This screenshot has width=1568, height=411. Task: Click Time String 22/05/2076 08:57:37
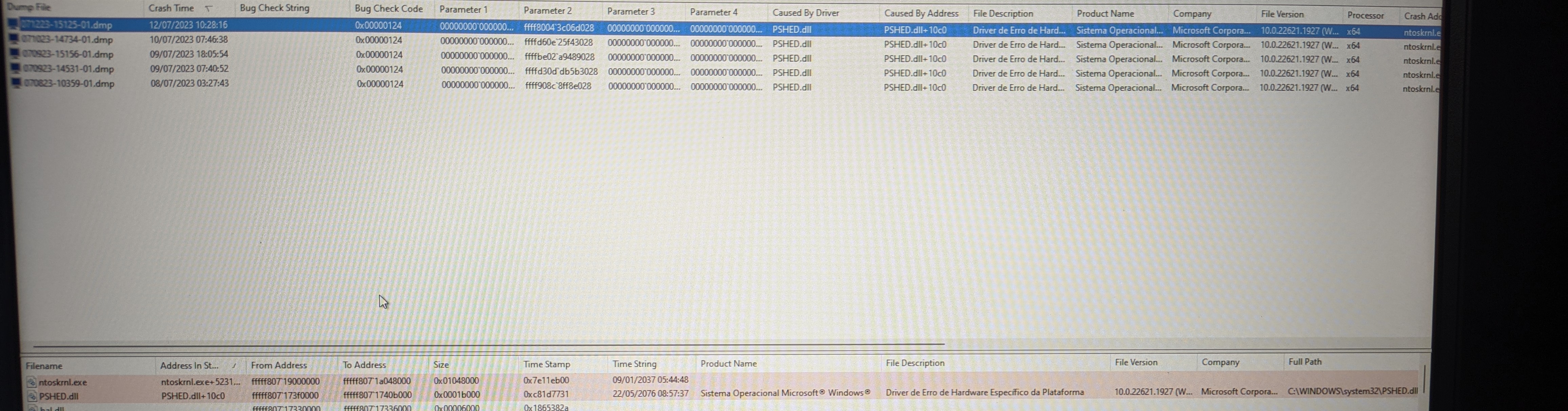pyautogui.click(x=650, y=394)
